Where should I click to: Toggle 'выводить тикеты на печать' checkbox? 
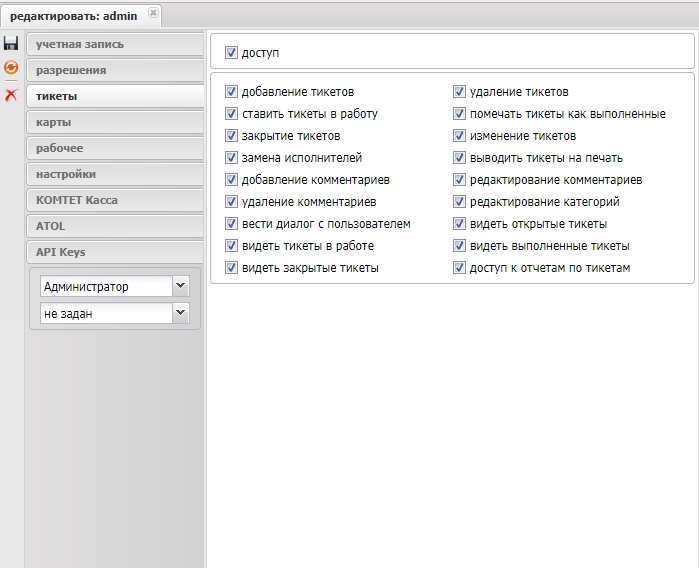point(460,158)
